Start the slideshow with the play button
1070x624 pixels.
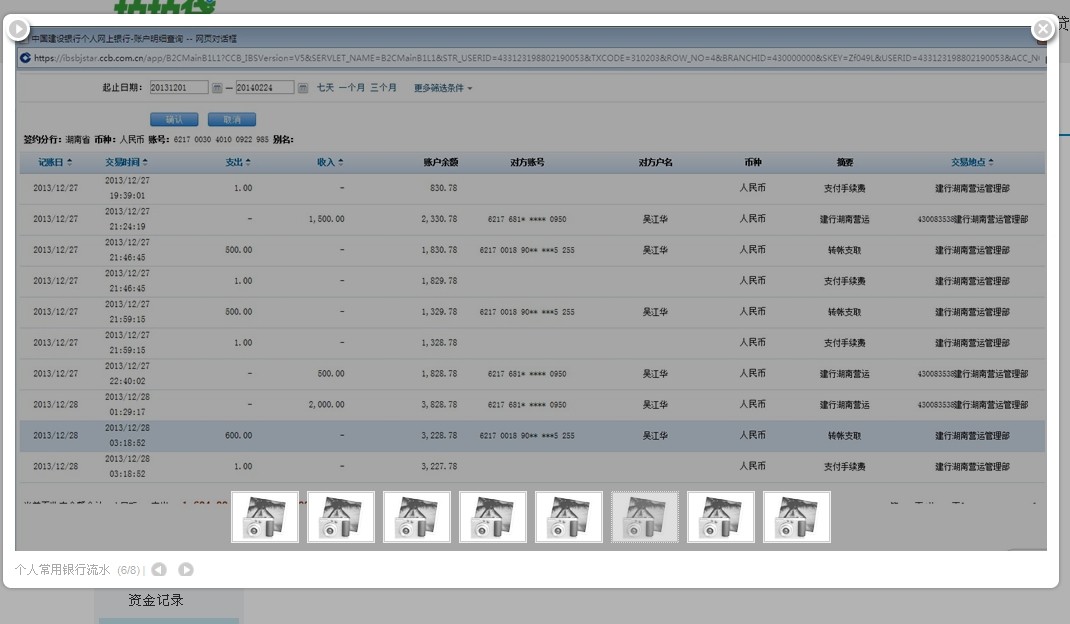(x=18, y=29)
